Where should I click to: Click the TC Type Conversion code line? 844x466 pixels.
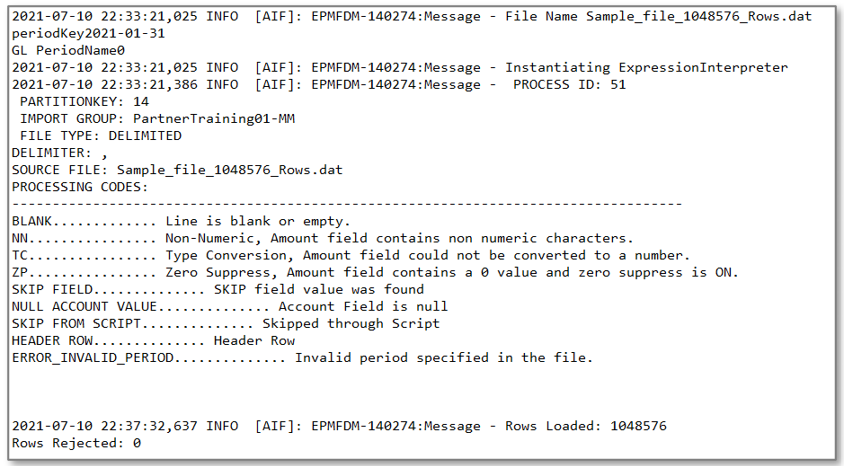click(x=350, y=255)
